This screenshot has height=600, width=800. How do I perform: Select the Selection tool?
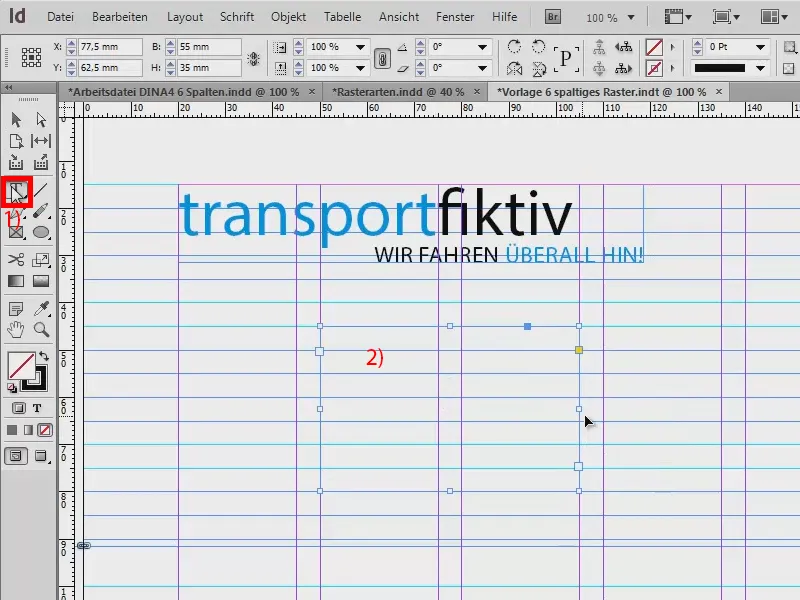[16, 119]
